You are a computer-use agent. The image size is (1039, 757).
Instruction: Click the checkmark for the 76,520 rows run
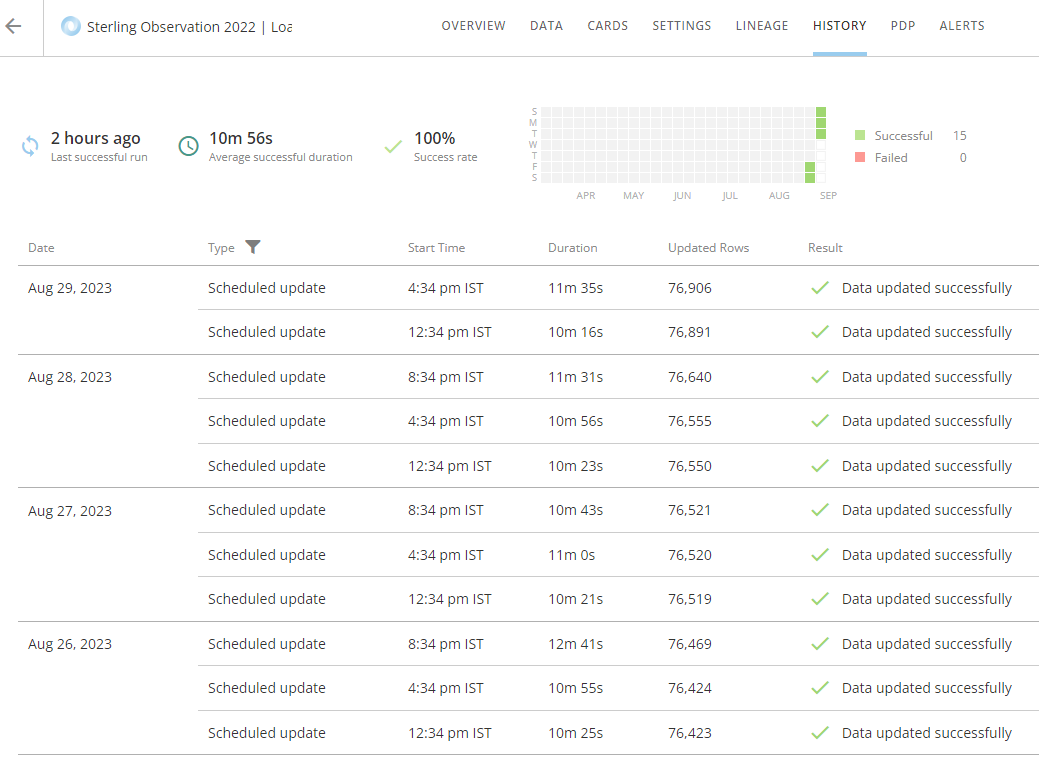pos(820,555)
